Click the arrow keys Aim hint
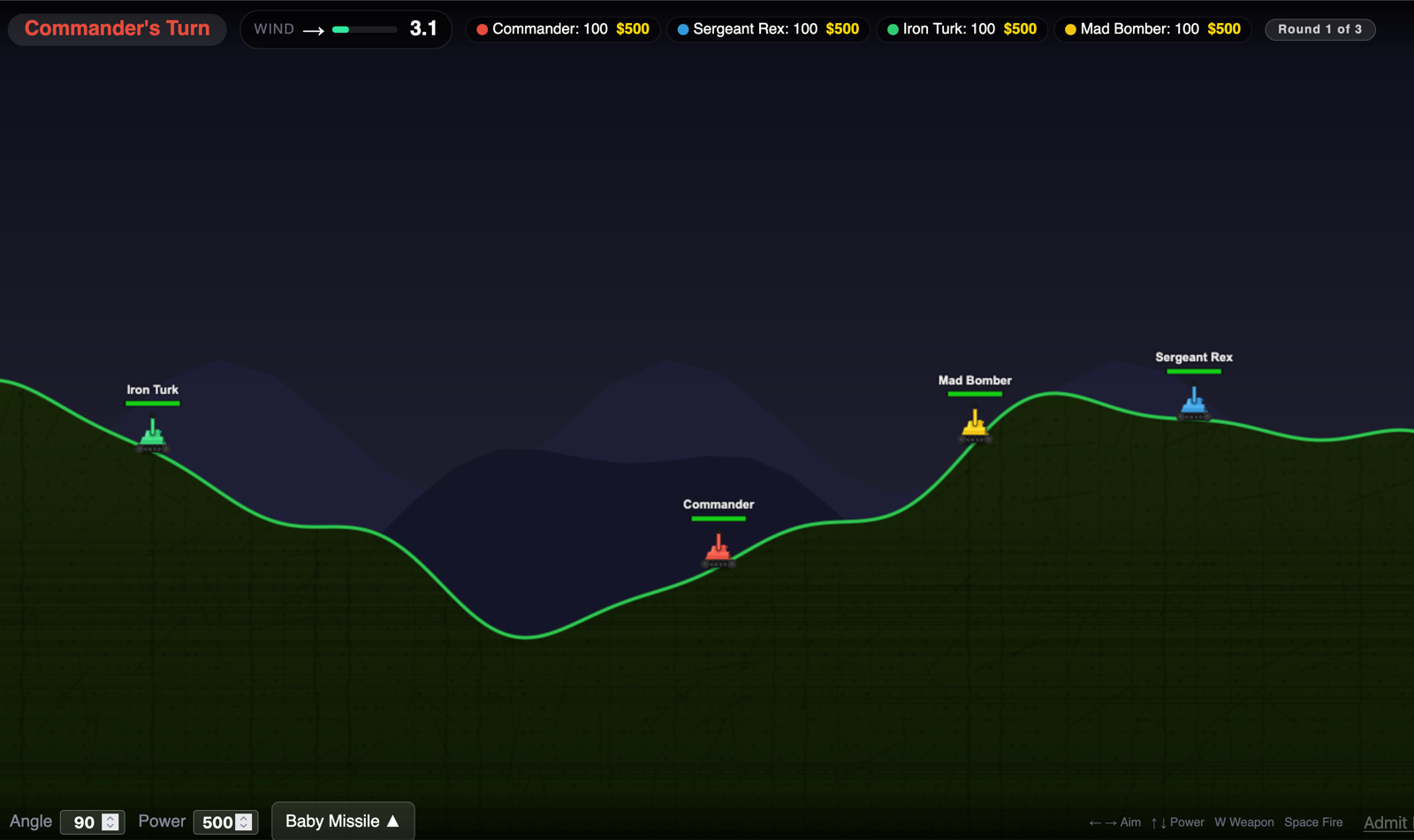 coord(1114,822)
